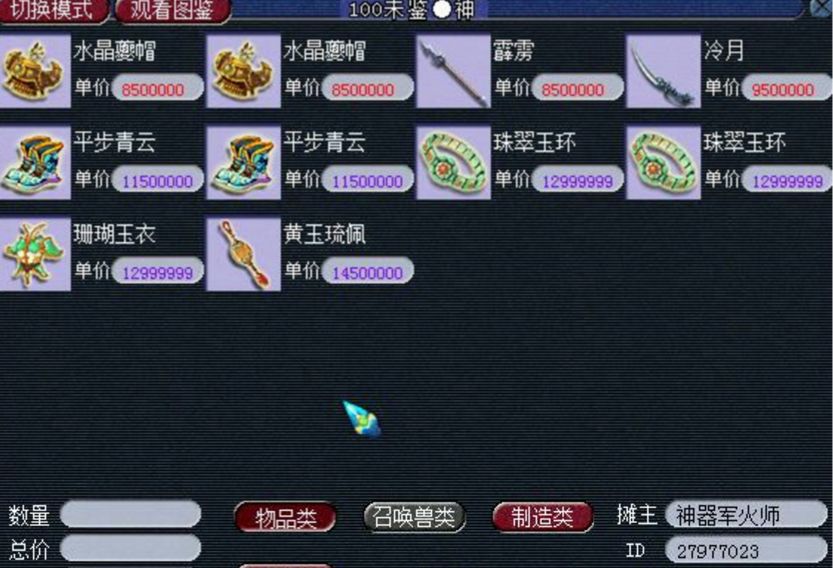This screenshot has height=568, width=833.
Task: Choose the 黄玉琉佩 pendant icon
Action: (x=243, y=255)
